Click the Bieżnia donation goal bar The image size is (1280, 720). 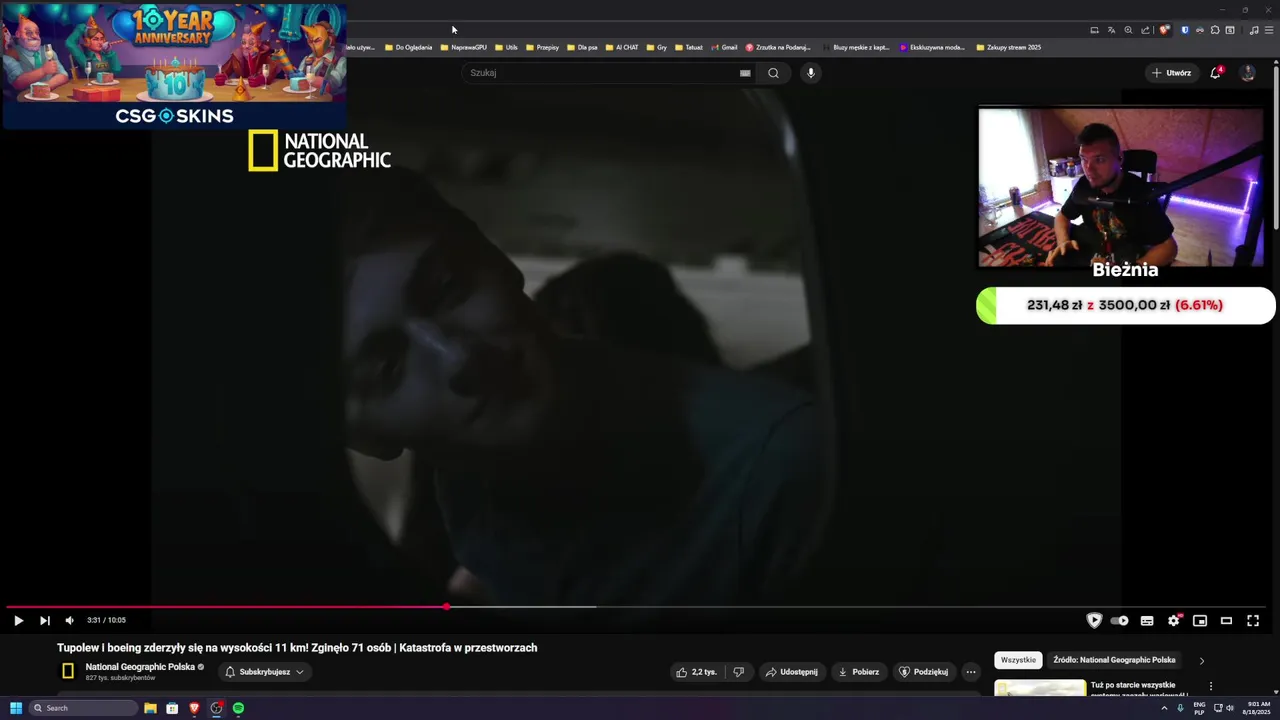tap(1126, 305)
